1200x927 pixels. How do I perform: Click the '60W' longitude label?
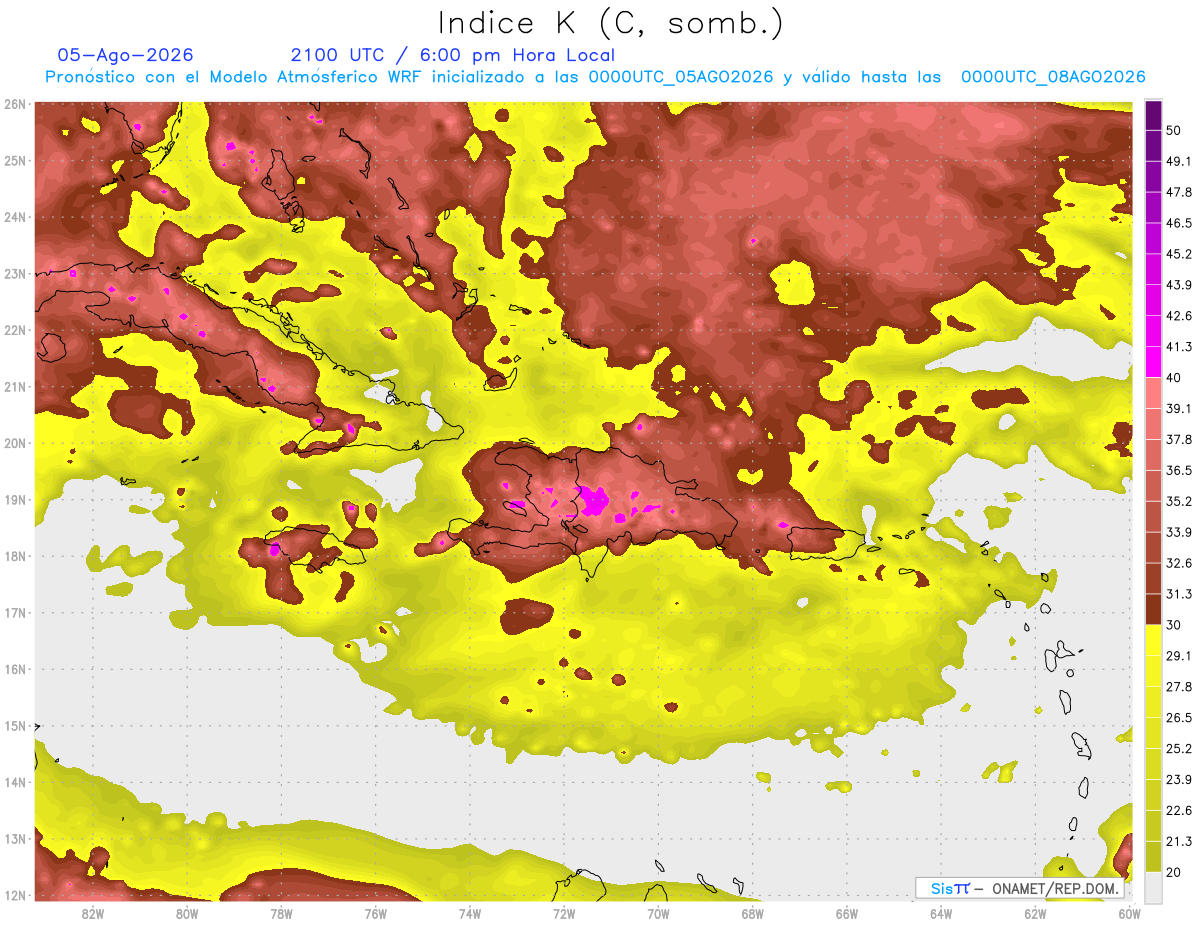coord(1129,914)
